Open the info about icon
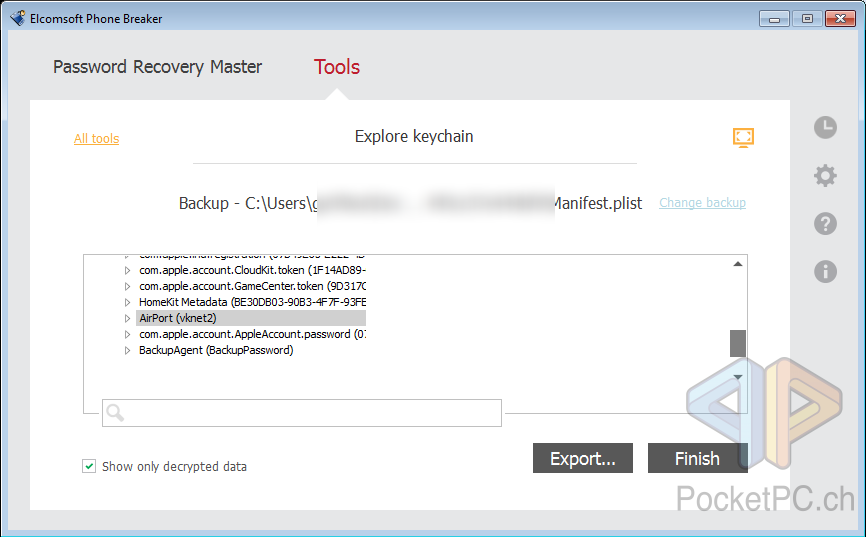 pyautogui.click(x=825, y=271)
